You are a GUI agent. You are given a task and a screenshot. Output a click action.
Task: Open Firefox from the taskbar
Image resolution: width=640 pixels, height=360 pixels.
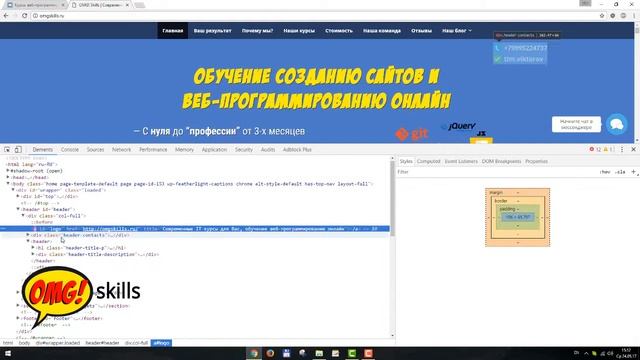pos(270,353)
